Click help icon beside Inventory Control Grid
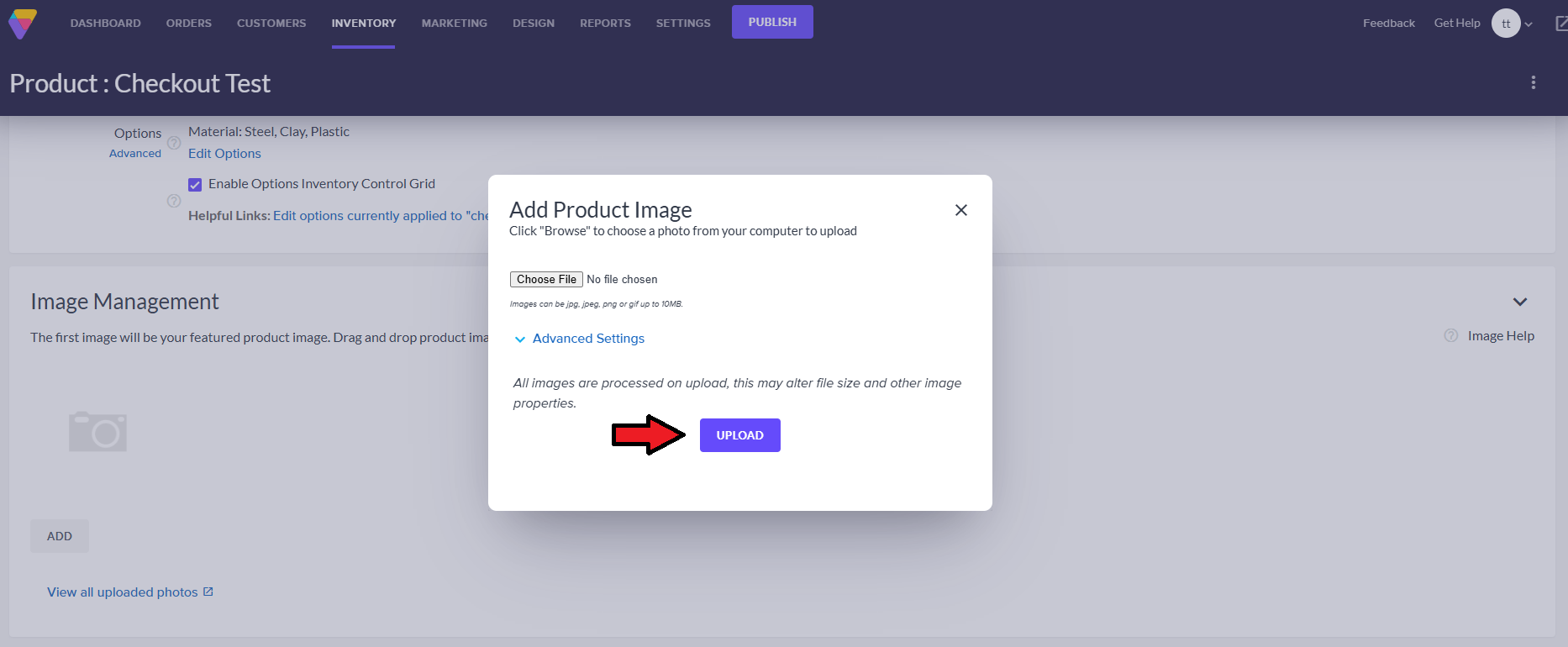 pos(174,201)
